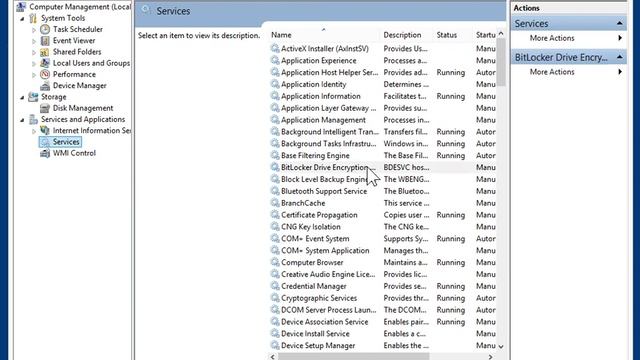Screen dimensions: 640x360
Task: Click the gear icon for Application Identity
Action: click(275, 84)
